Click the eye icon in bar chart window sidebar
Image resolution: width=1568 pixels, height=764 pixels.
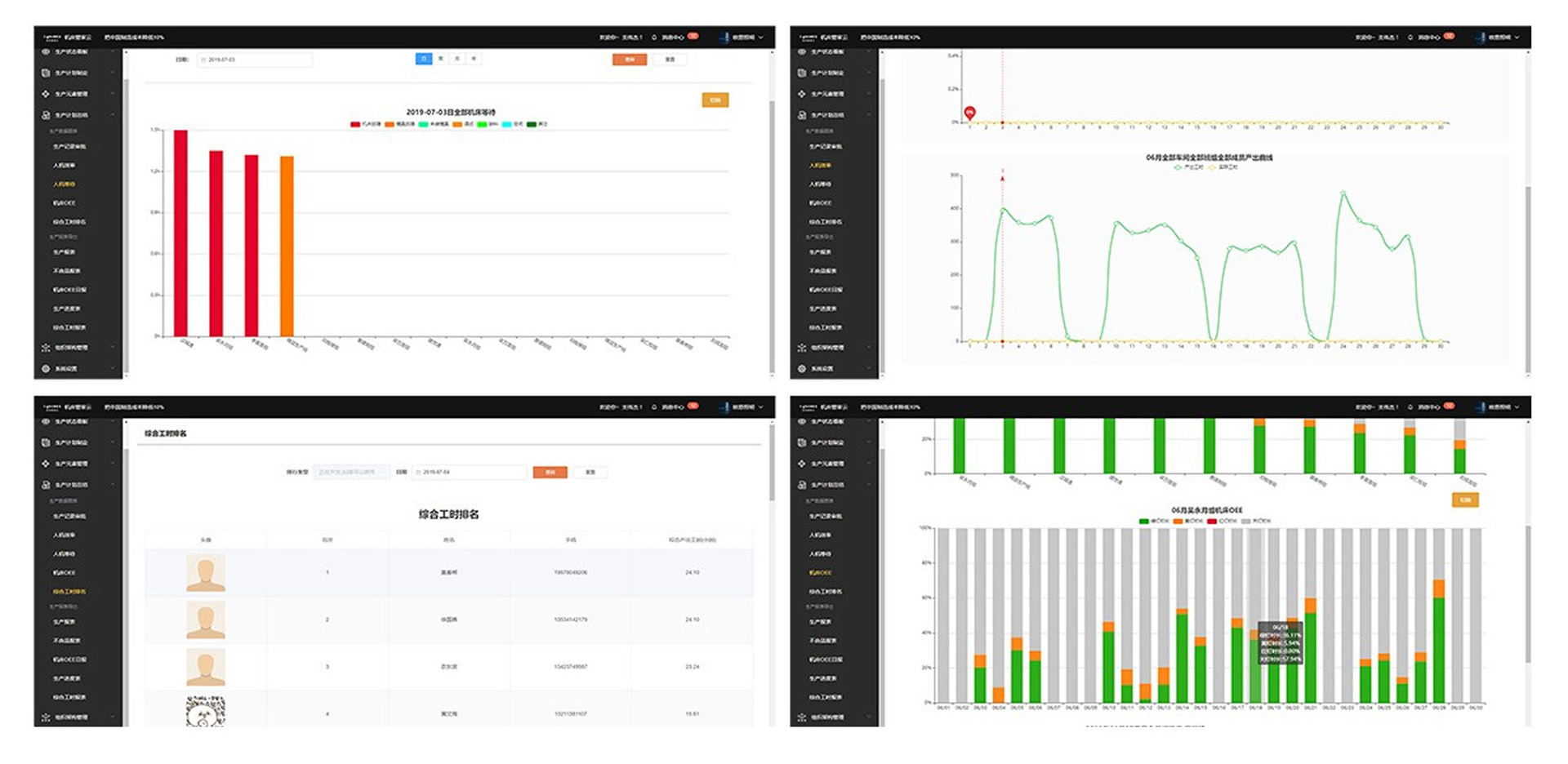(46, 52)
